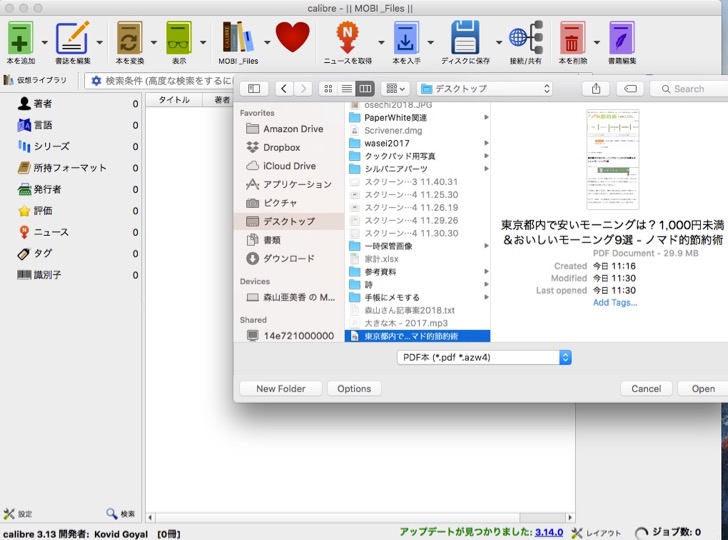Image resolution: width=728 pixels, height=540 pixels.
Task: Open the View book glasses icon
Action: click(179, 38)
